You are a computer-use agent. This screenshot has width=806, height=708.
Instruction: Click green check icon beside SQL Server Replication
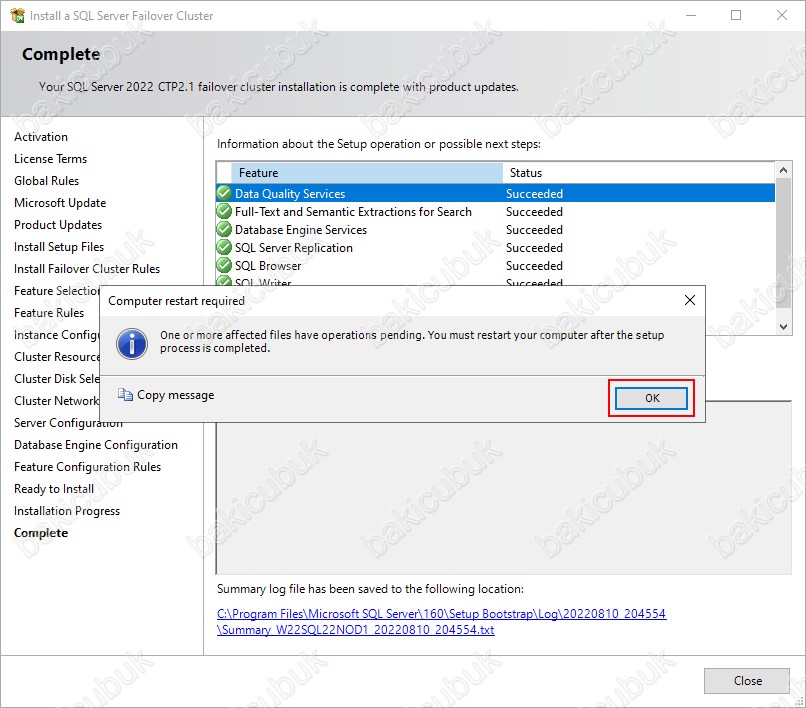[x=224, y=247]
